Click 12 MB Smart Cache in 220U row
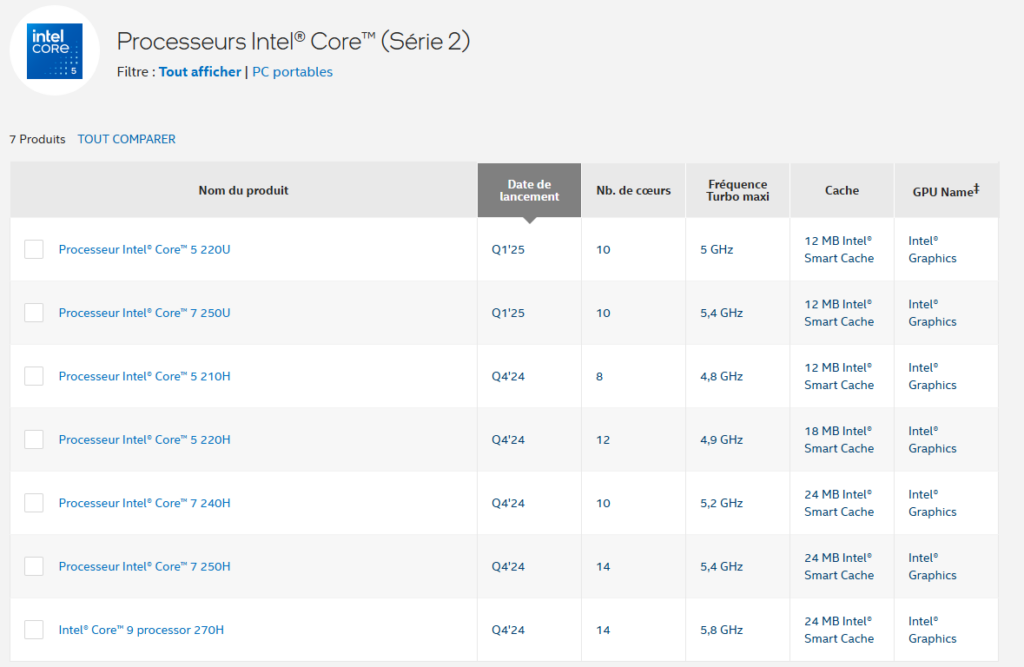Viewport: 1024px width, 667px height. 839,250
